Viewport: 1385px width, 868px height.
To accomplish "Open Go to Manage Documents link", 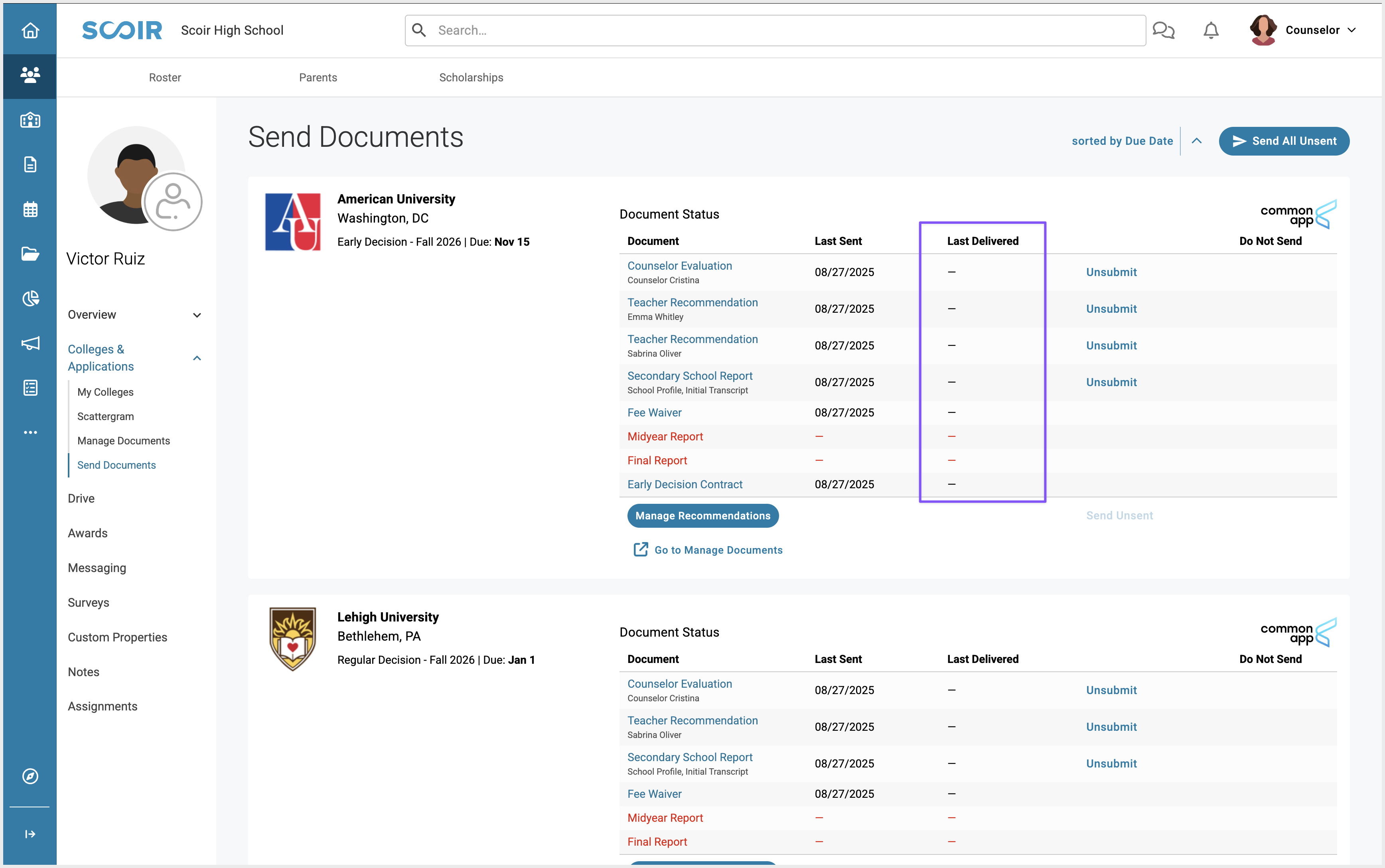I will click(x=718, y=550).
